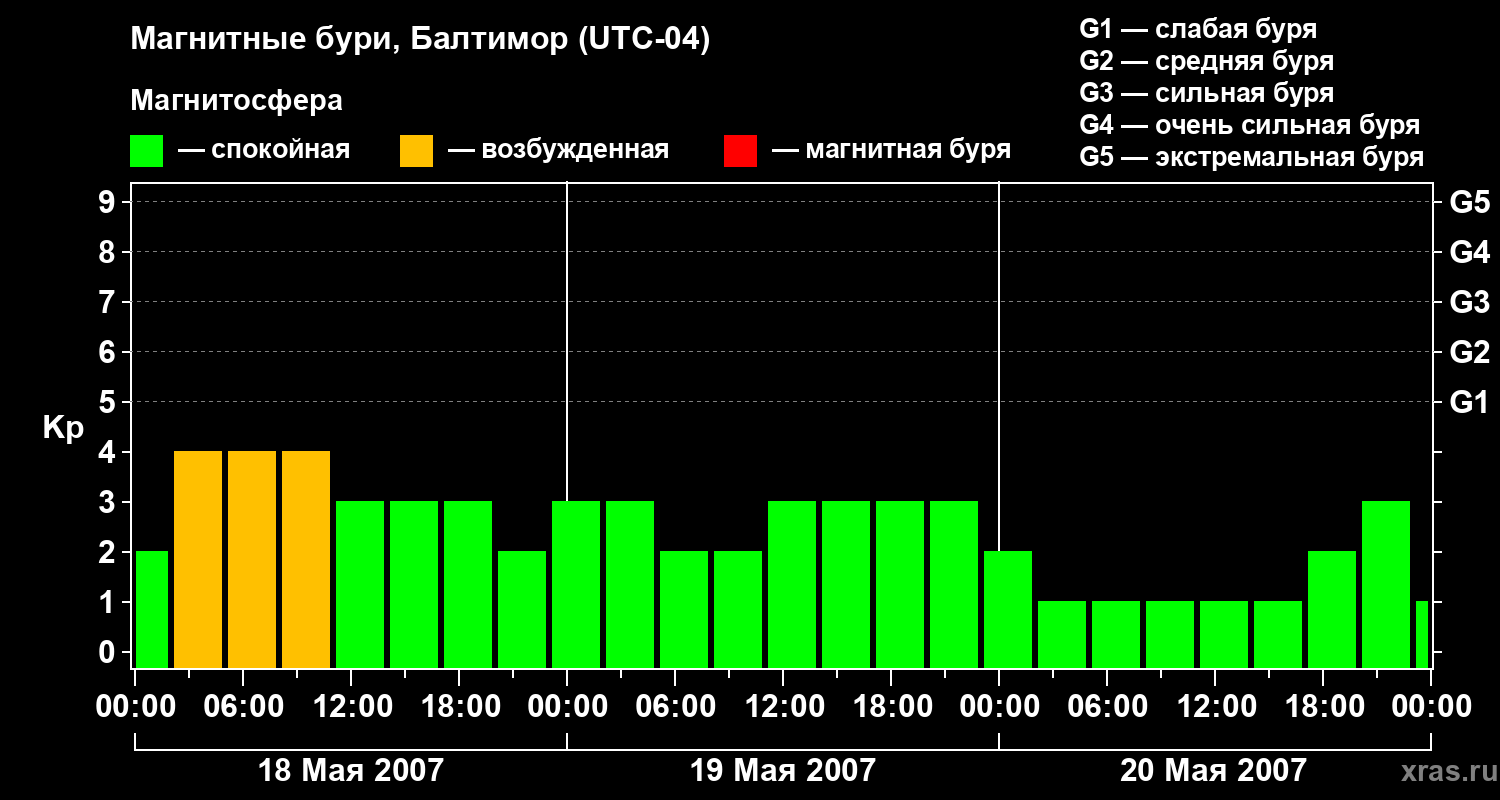Image resolution: width=1500 pixels, height=800 pixels.
Task: Click the '20 Мая 2007' date label
Action: [1213, 770]
